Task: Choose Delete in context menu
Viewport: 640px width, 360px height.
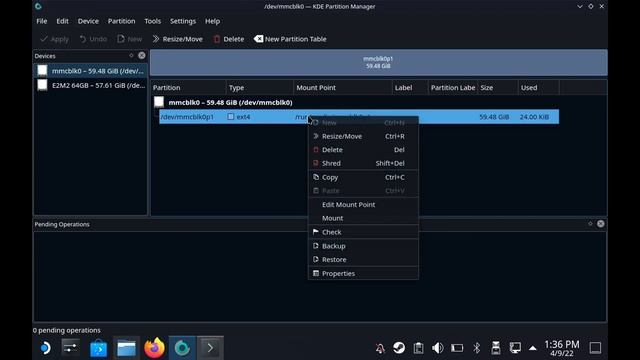Action: (363, 150)
